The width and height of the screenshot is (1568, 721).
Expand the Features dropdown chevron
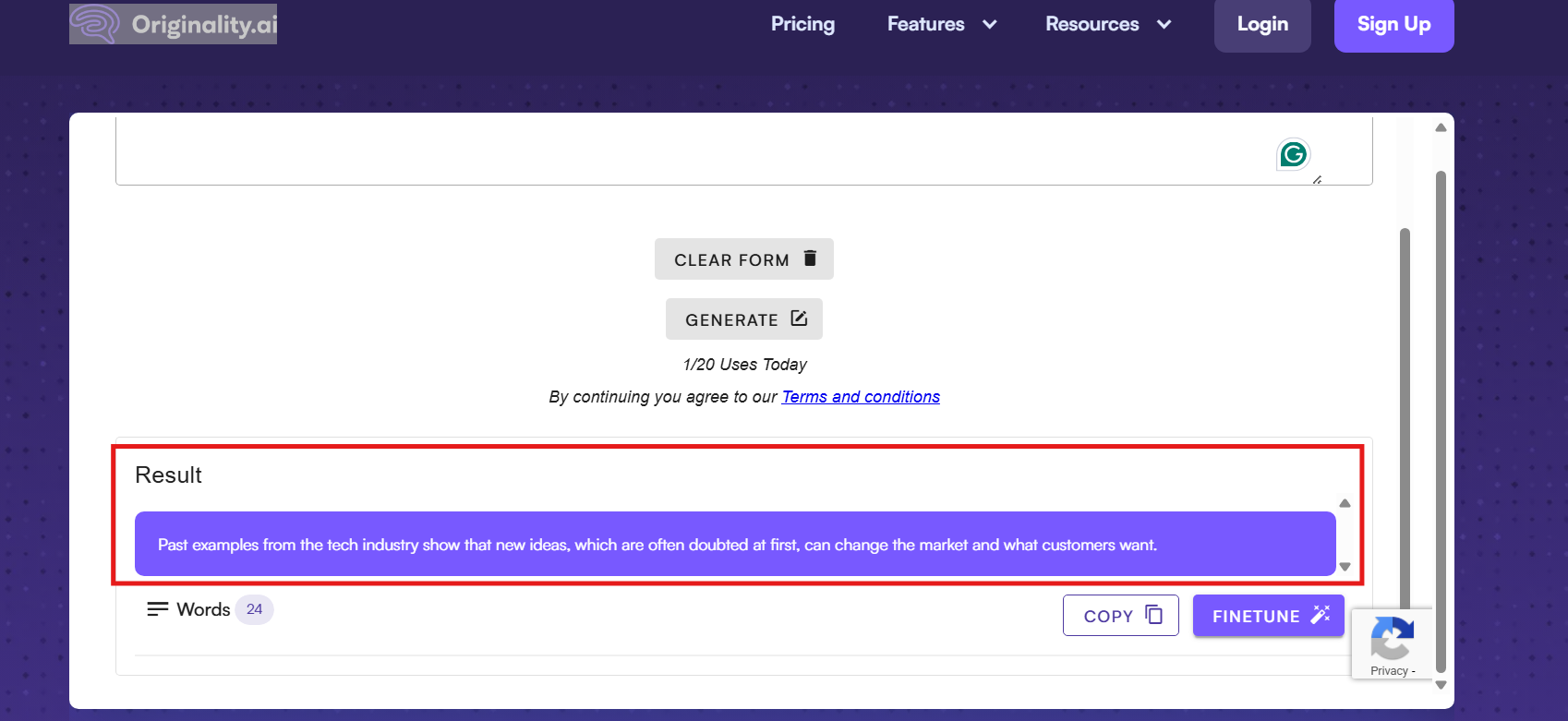coord(990,25)
